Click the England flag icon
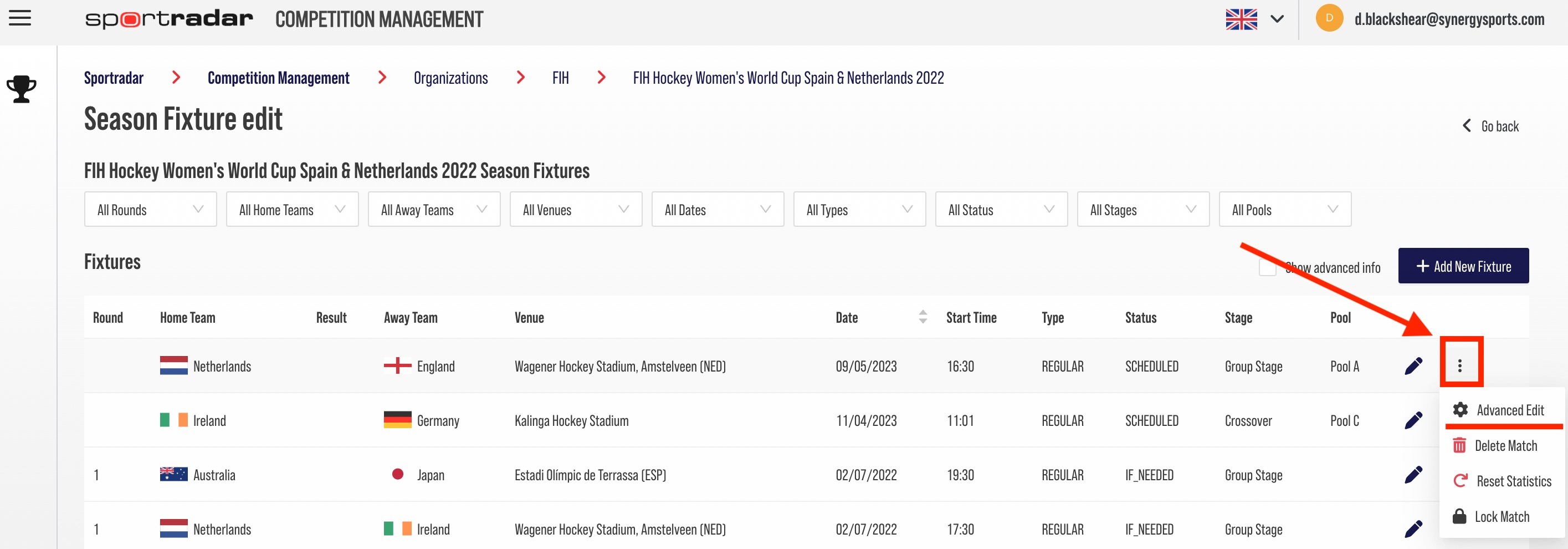 point(397,365)
